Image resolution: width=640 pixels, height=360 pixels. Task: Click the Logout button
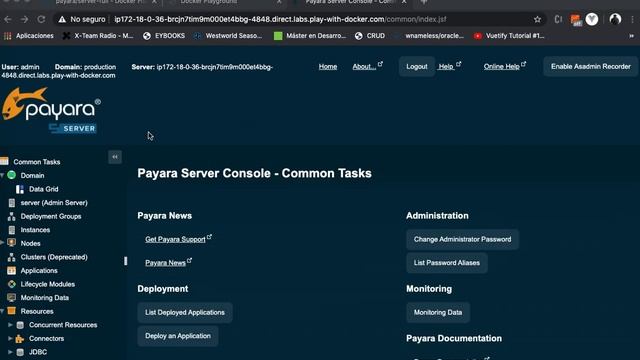(x=417, y=67)
